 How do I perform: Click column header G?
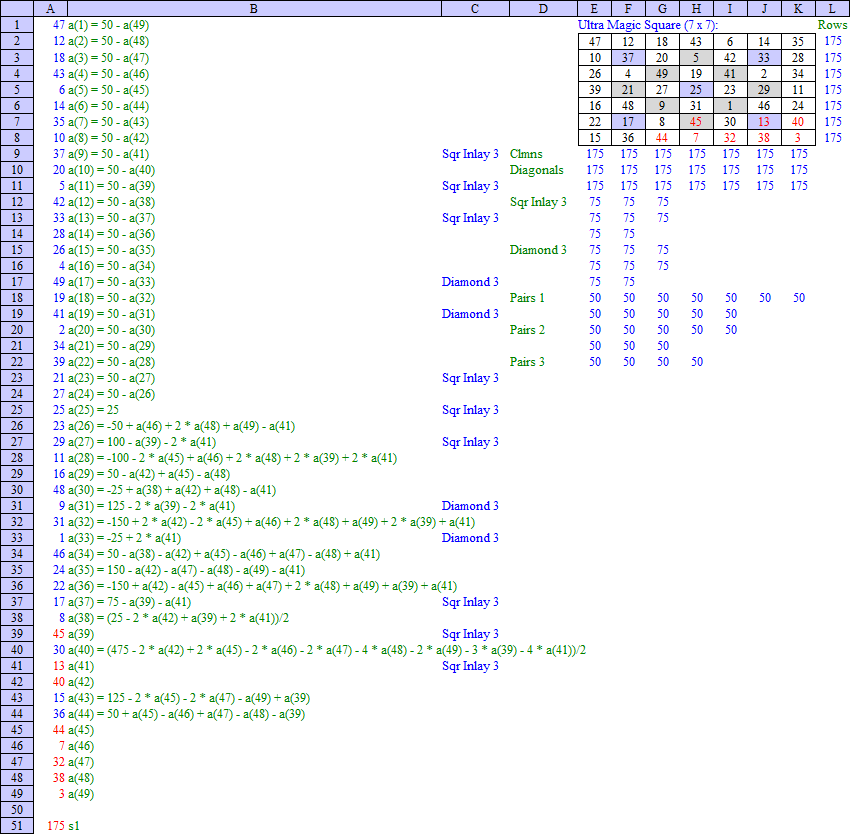(x=662, y=8)
